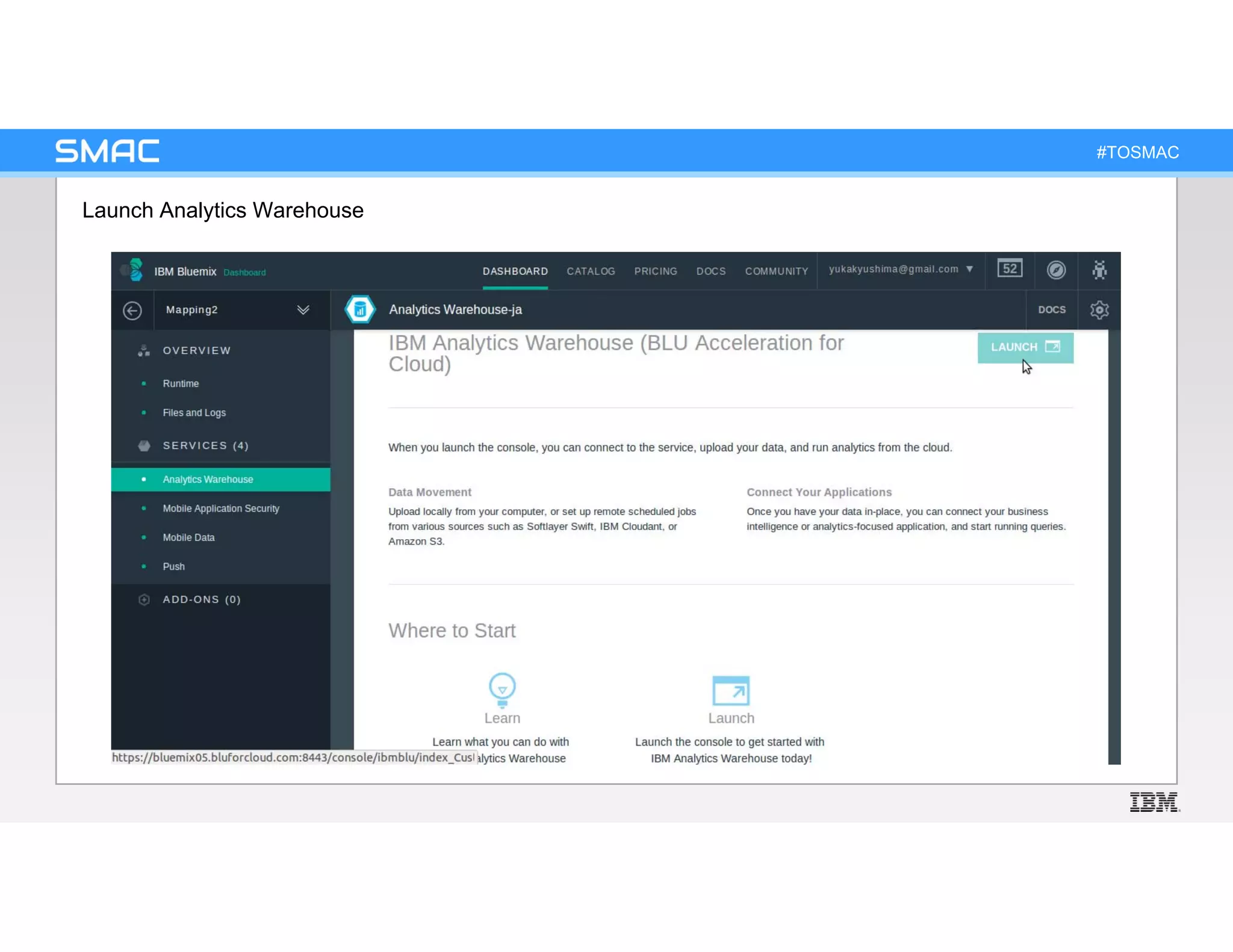Switch to the DASHBOARD tab
Viewport: 1233px width, 952px height.
tap(515, 271)
